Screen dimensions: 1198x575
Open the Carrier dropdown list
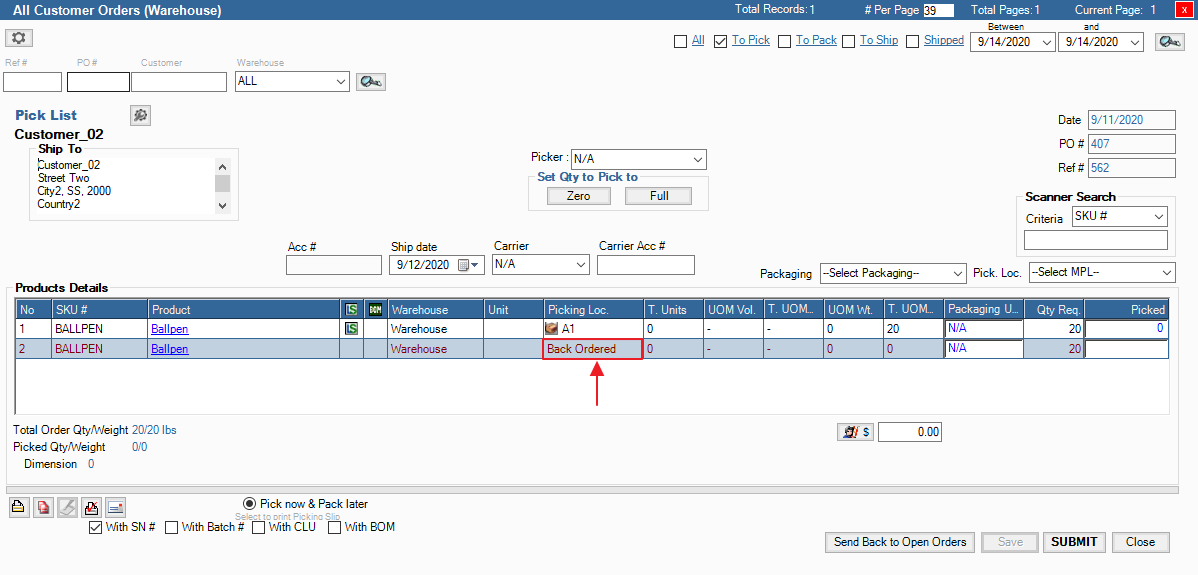(581, 265)
